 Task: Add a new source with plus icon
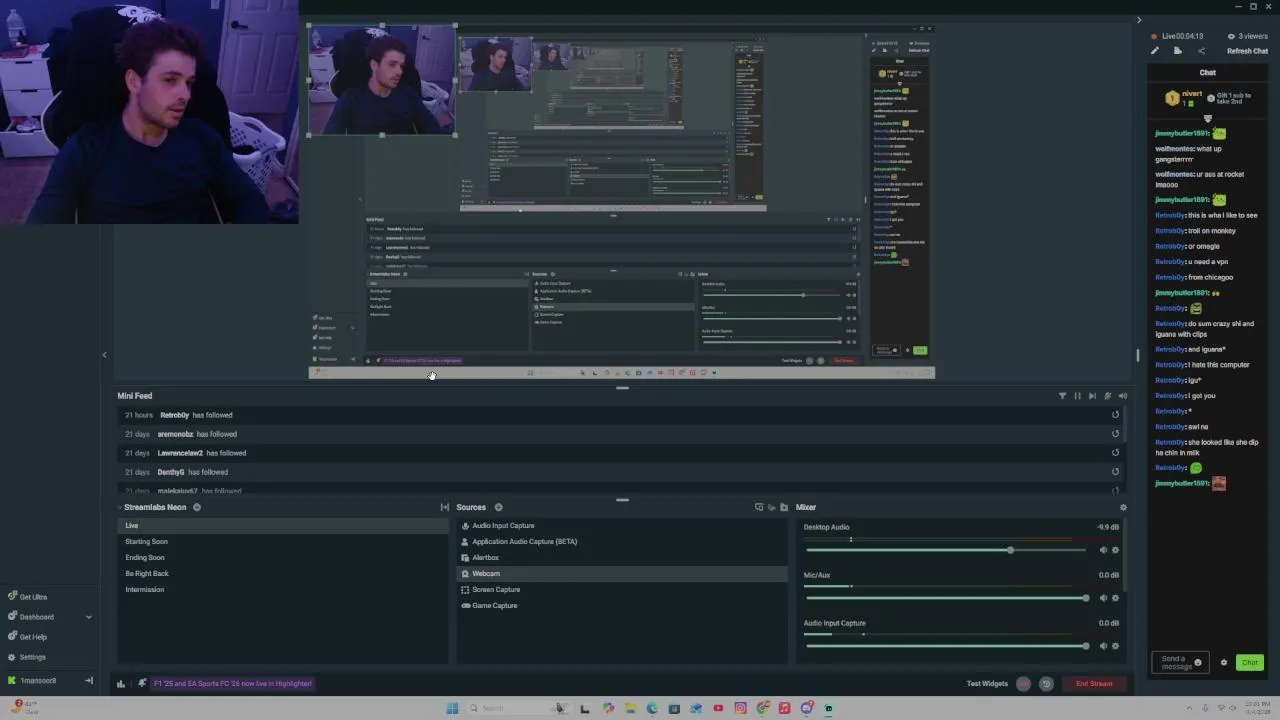coord(498,507)
